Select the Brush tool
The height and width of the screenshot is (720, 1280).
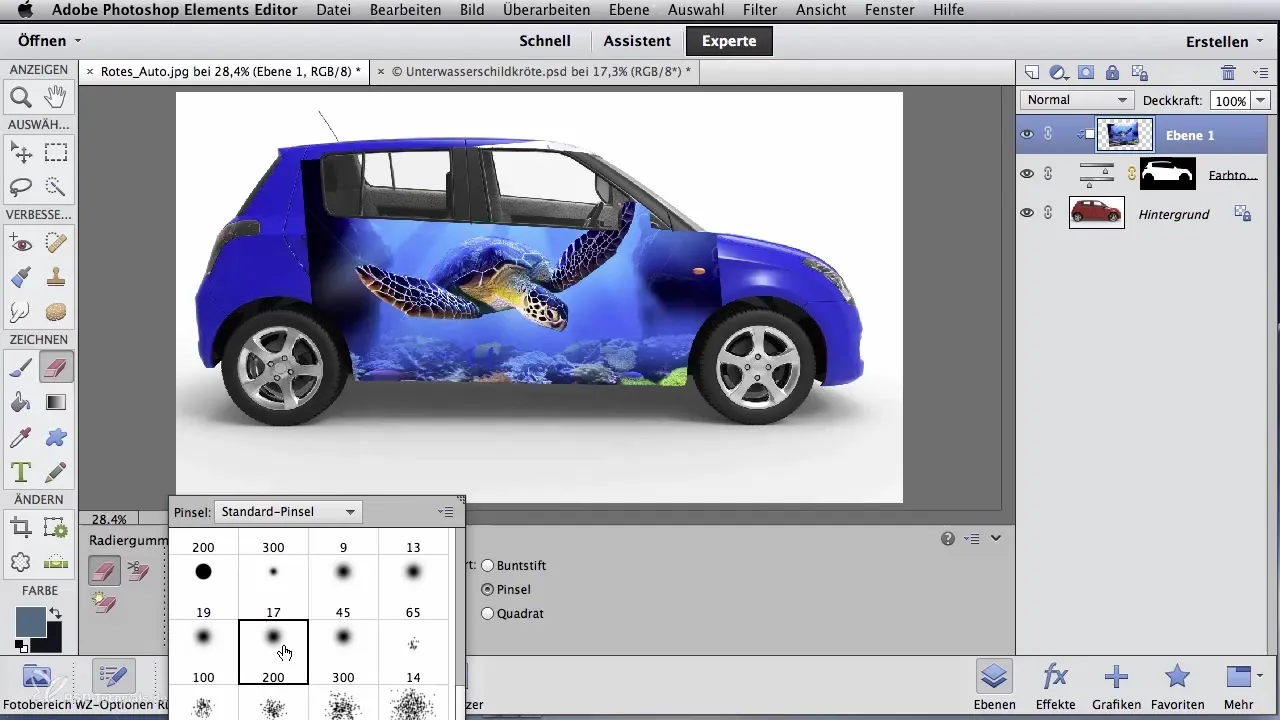pos(21,367)
